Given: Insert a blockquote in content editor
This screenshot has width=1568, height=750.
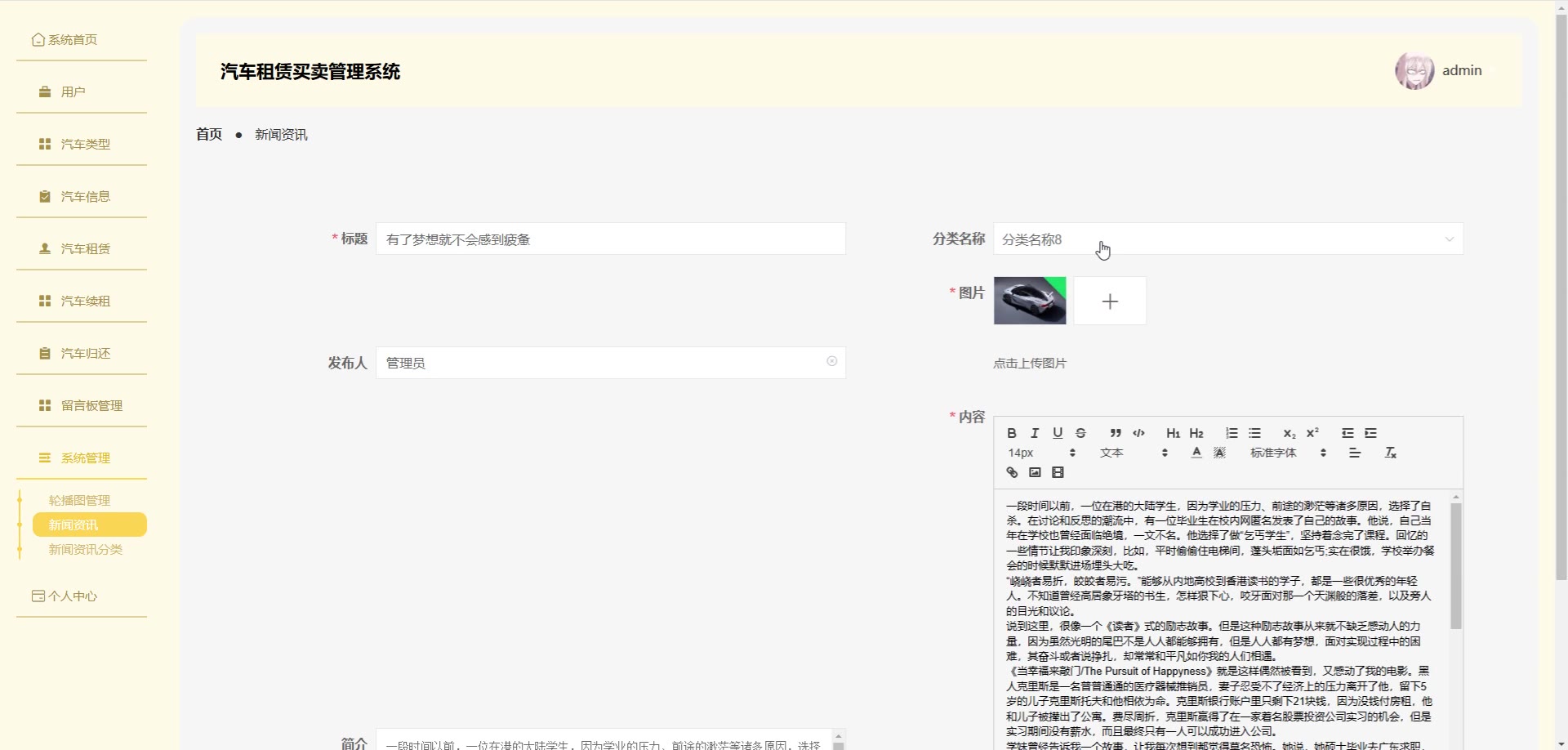Looking at the screenshot, I should (1116, 433).
